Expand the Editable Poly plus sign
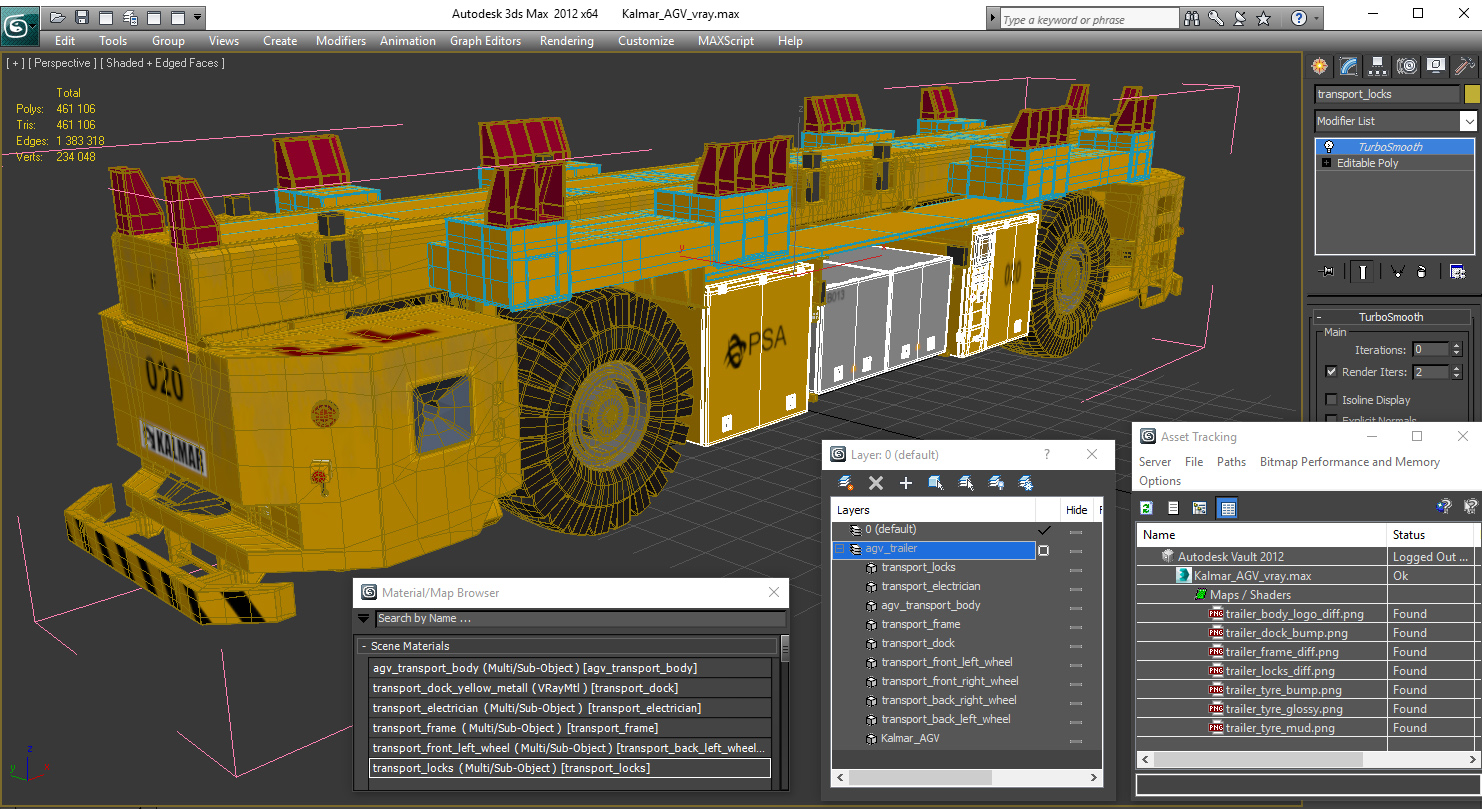The width and height of the screenshot is (1482, 810). point(1327,163)
